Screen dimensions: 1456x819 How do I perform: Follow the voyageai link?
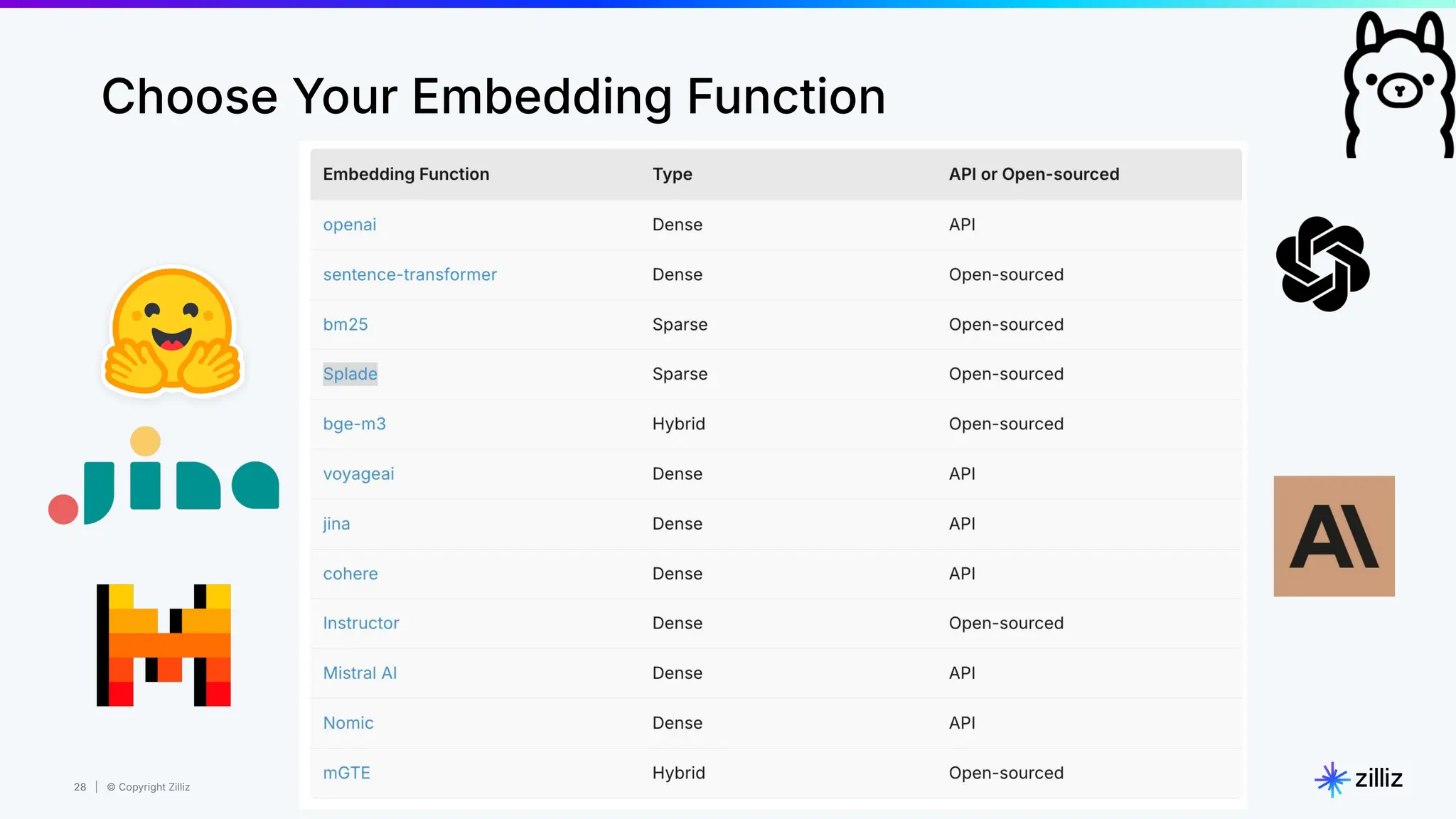(358, 473)
